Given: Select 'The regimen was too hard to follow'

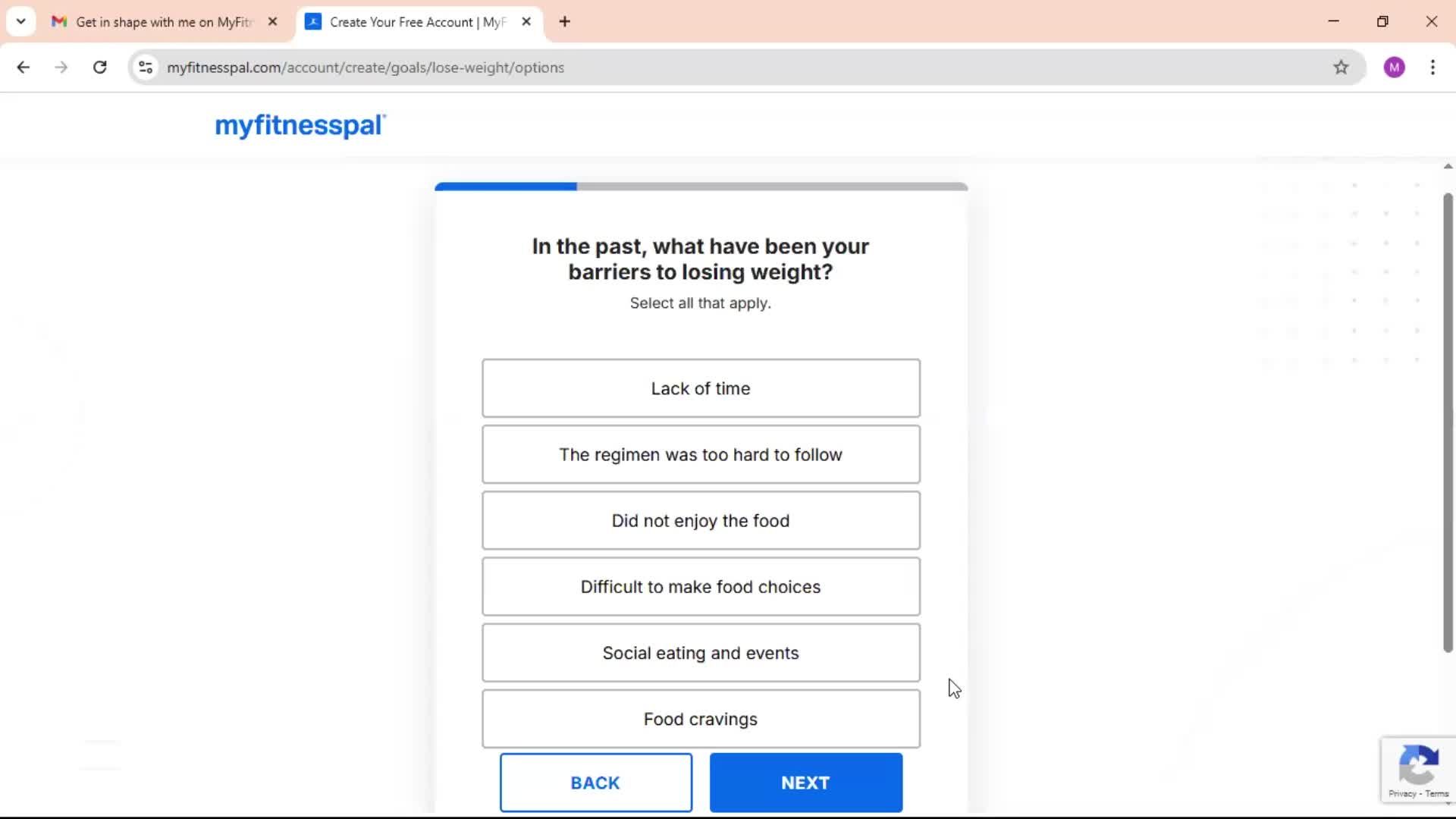Looking at the screenshot, I should tap(701, 454).
